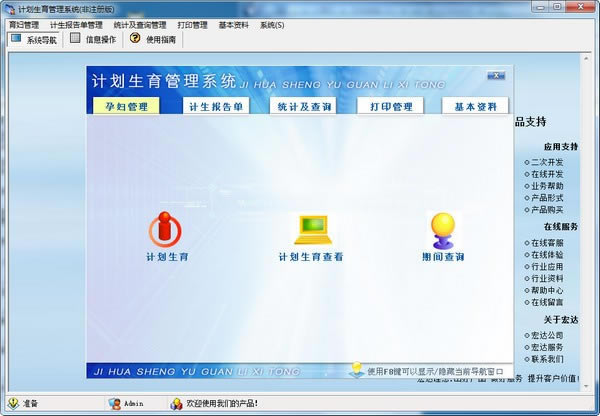
Task: Maximize the application window
Action: pos(558,7)
